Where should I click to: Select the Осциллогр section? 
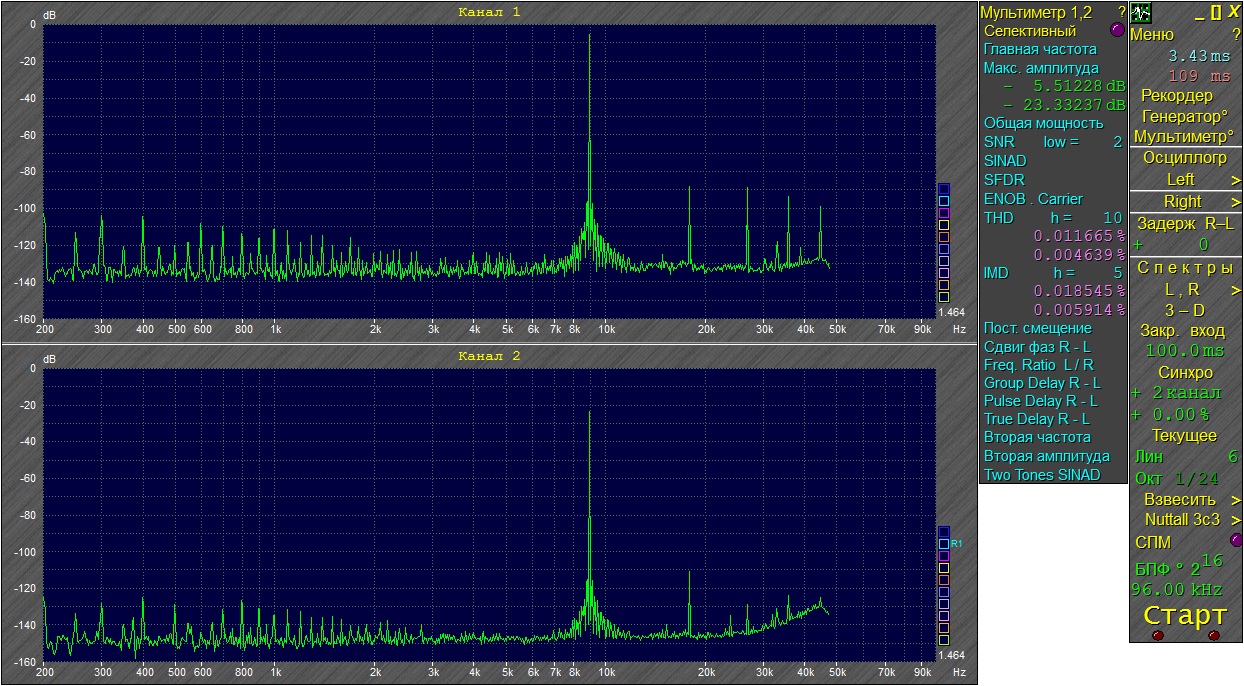click(1185, 158)
